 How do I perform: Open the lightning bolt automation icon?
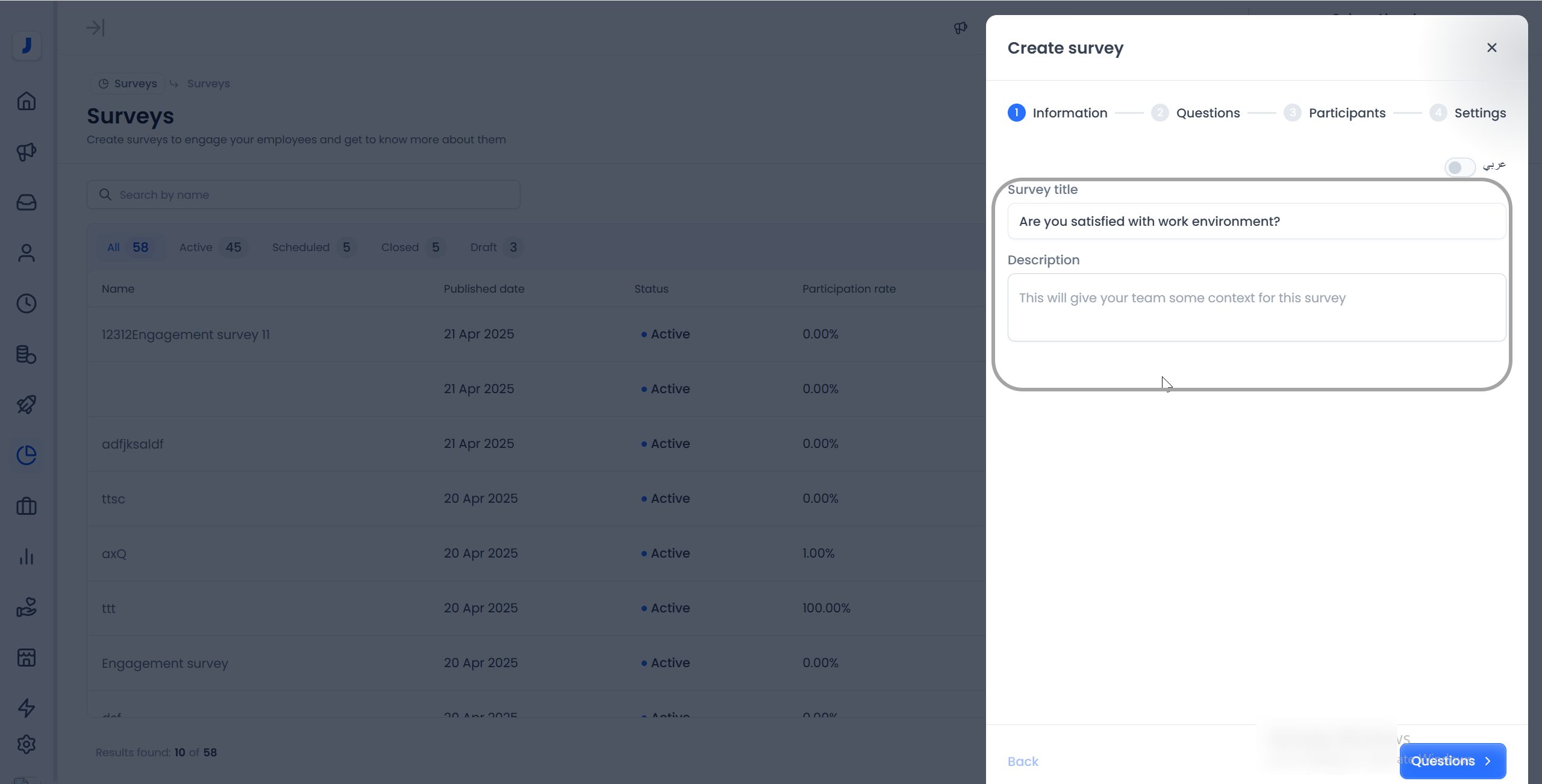click(x=27, y=708)
